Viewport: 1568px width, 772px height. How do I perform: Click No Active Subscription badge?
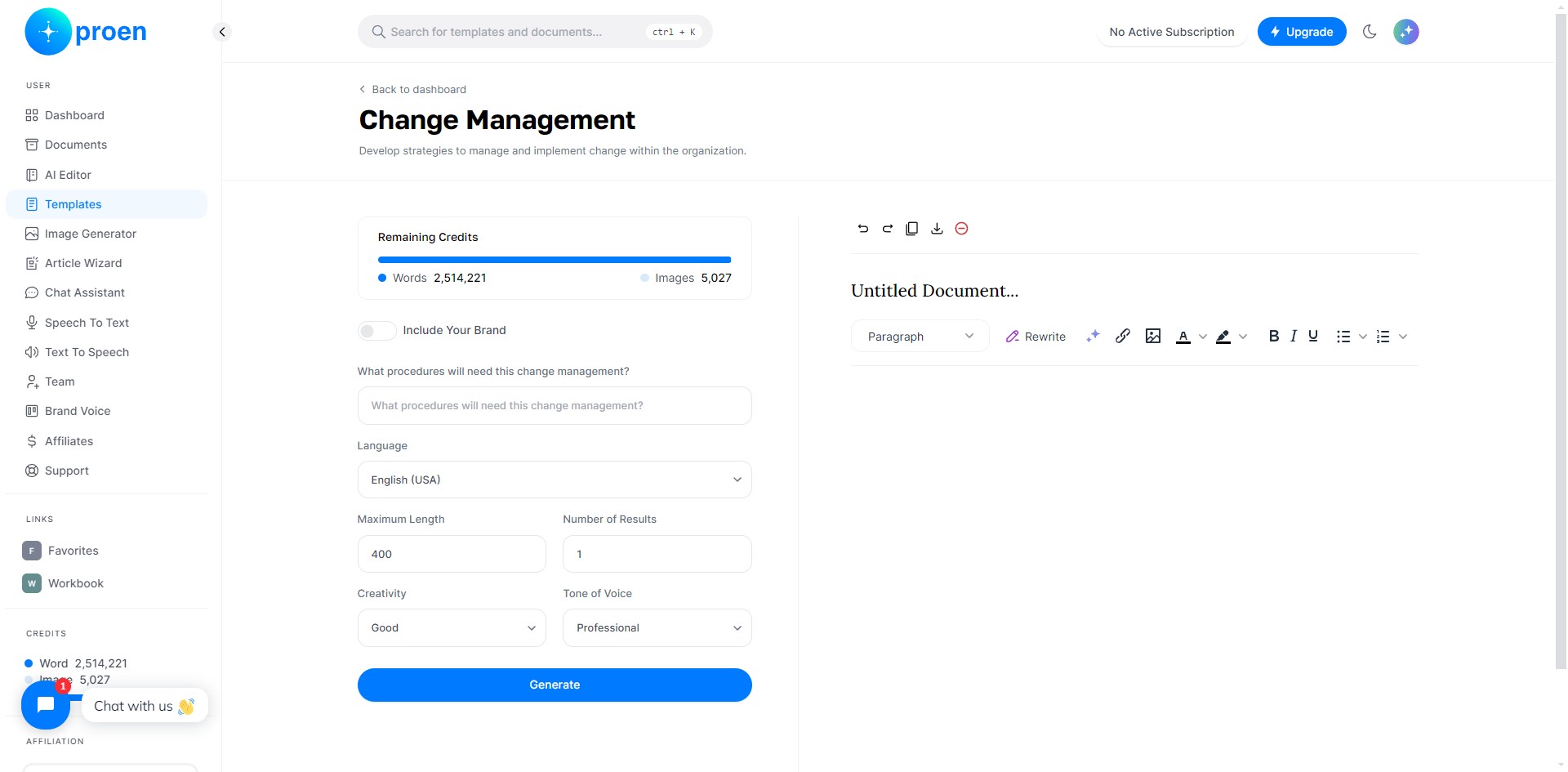point(1172,32)
